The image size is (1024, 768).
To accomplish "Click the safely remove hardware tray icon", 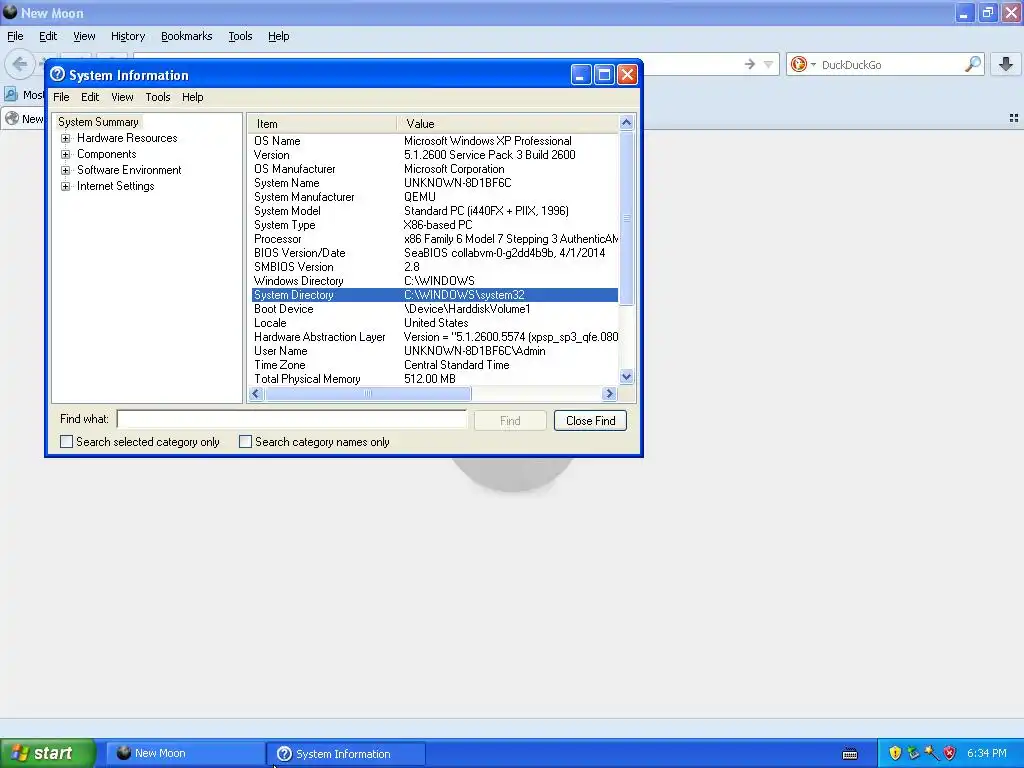I will click(x=913, y=753).
